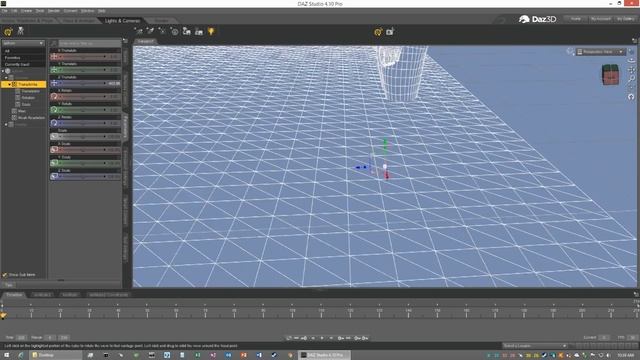Viewport: 640px width, 360px height.
Task: Click the My Account button
Action: tap(600, 19)
